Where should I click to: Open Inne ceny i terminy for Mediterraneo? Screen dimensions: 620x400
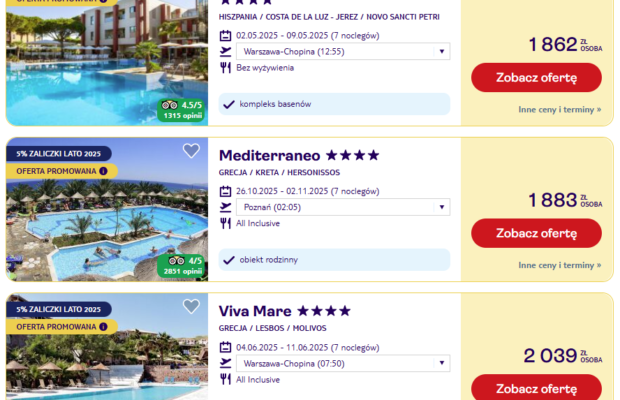coord(560,265)
